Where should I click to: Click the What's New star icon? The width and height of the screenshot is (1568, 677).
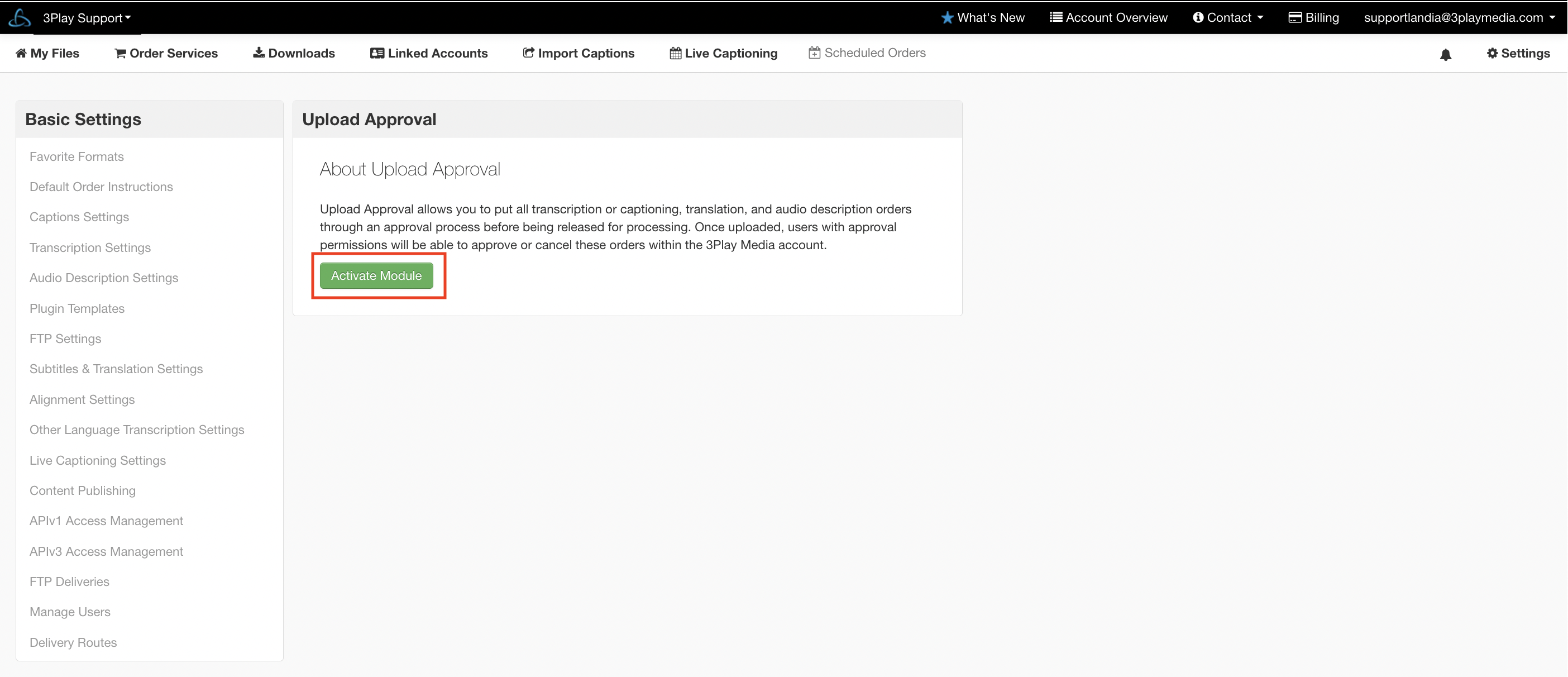click(x=947, y=18)
